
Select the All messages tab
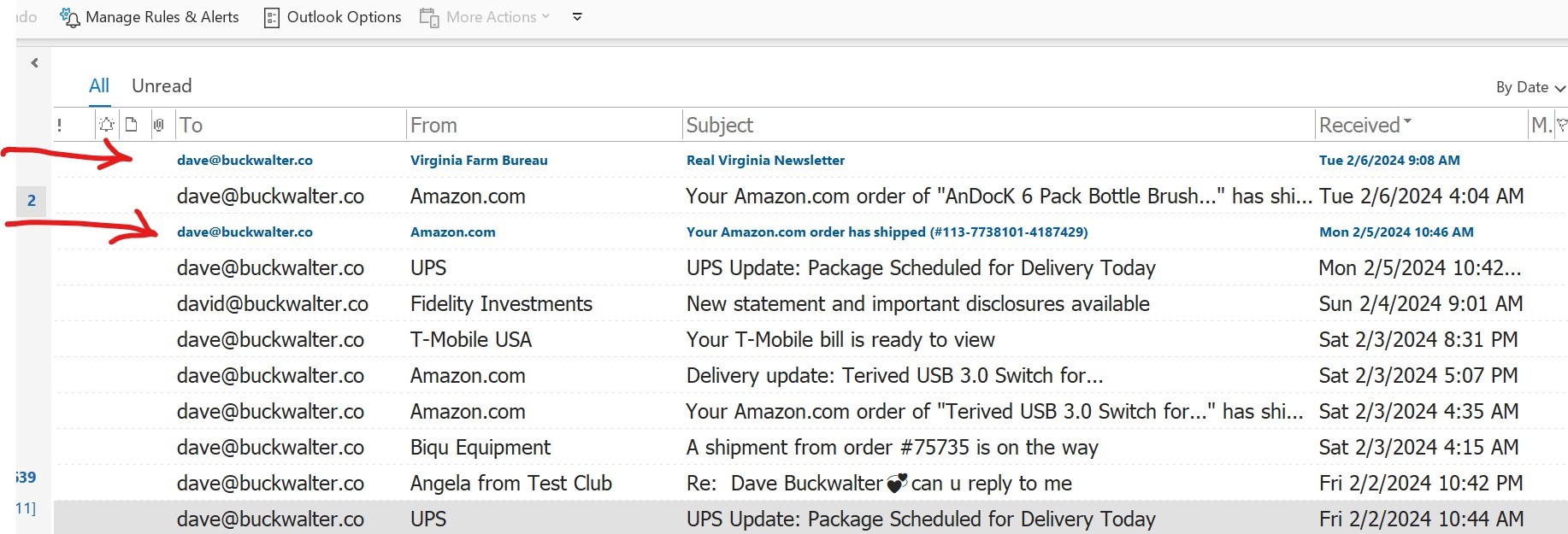click(99, 85)
